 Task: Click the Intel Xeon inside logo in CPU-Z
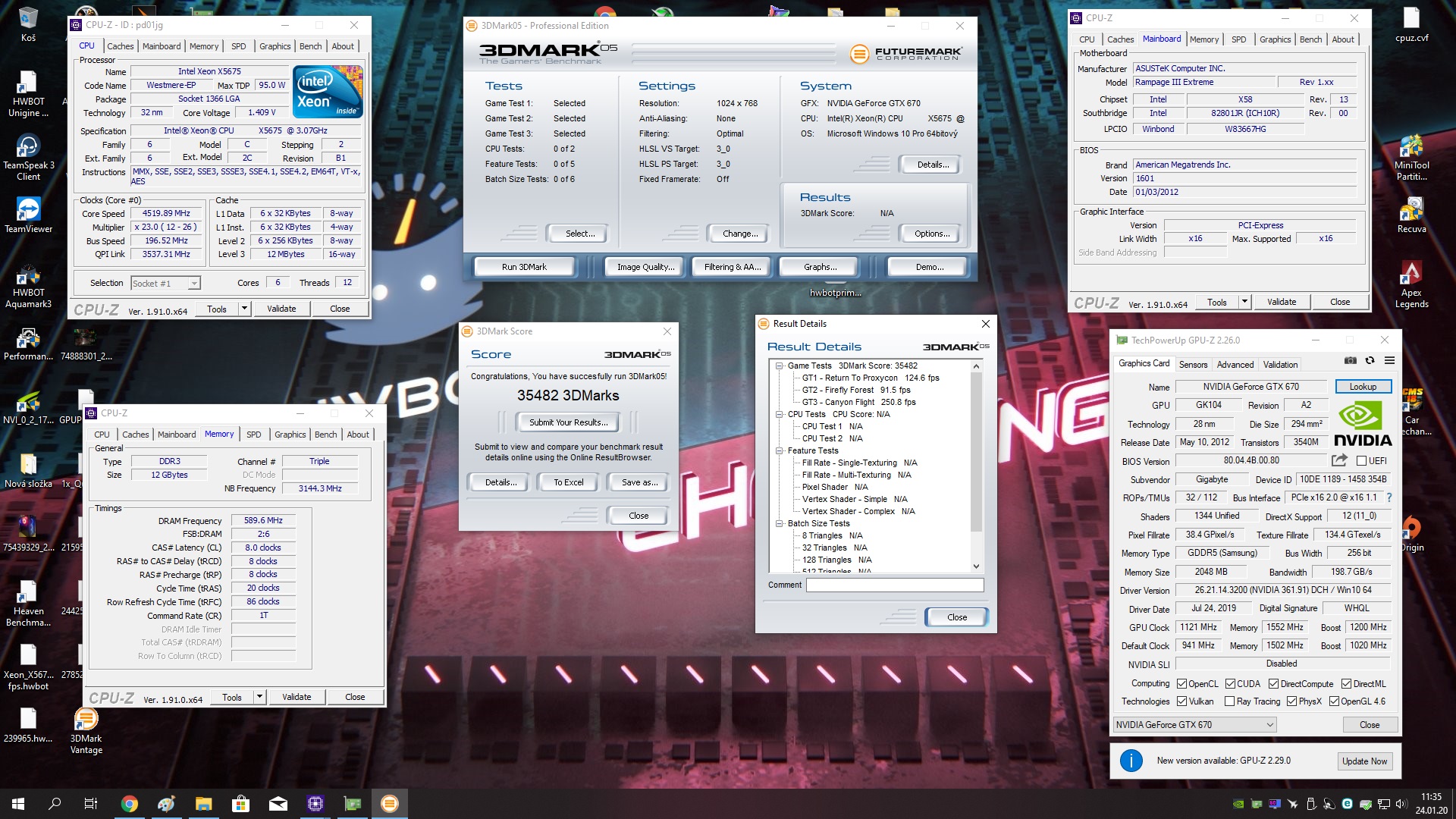point(328,92)
